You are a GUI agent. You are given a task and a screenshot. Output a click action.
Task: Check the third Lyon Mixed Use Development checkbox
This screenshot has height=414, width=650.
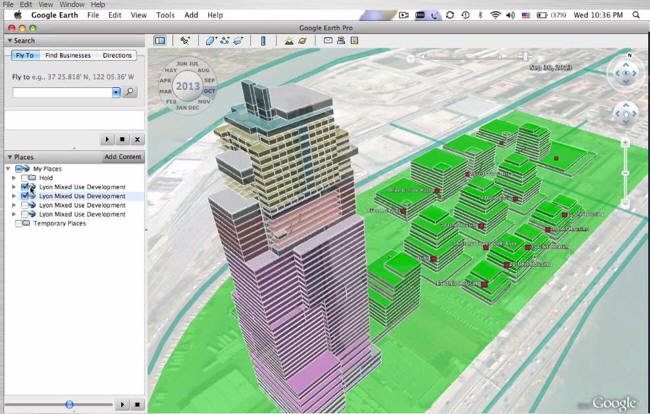24,205
